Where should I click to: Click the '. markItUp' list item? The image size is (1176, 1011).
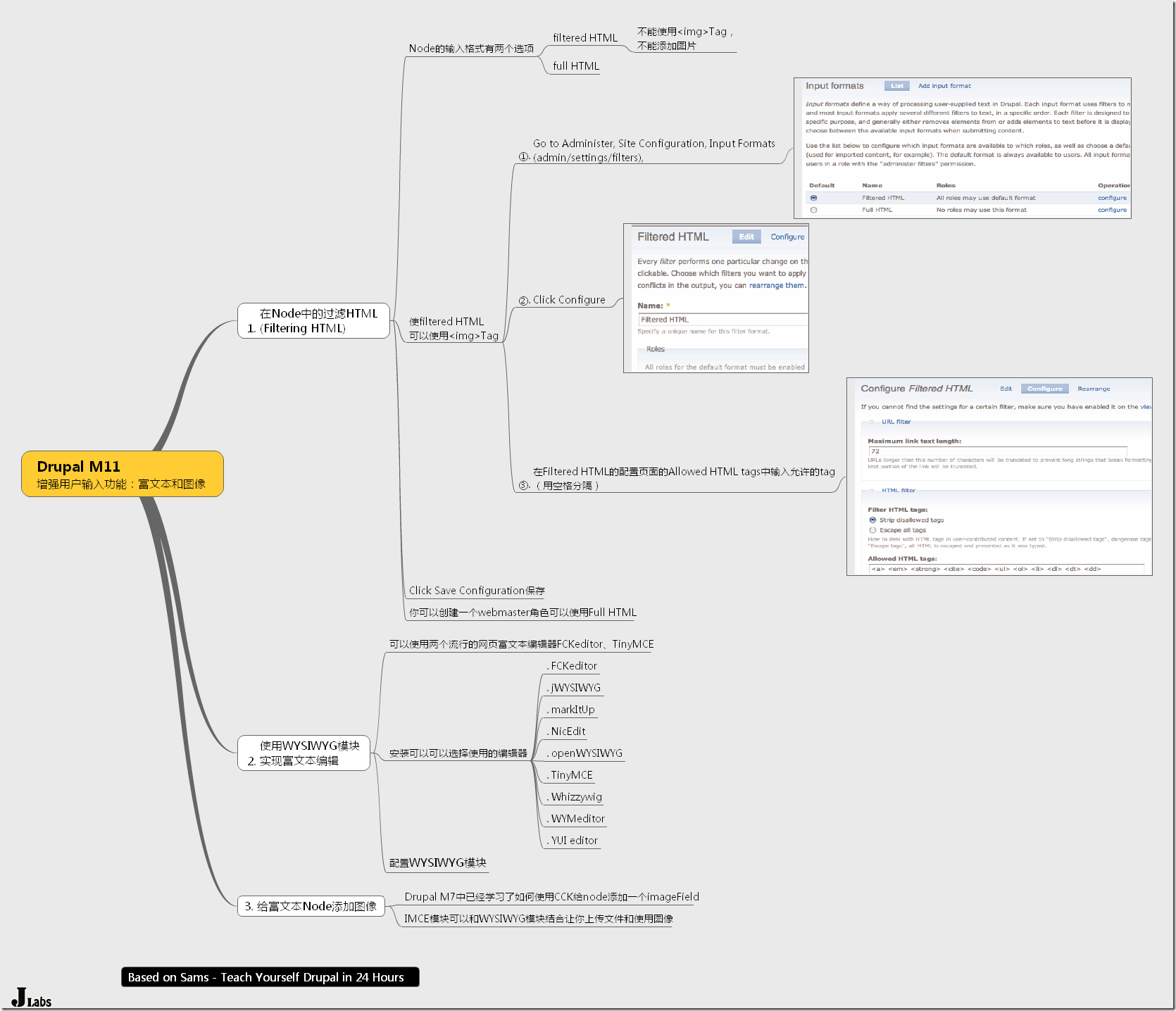coord(571,710)
